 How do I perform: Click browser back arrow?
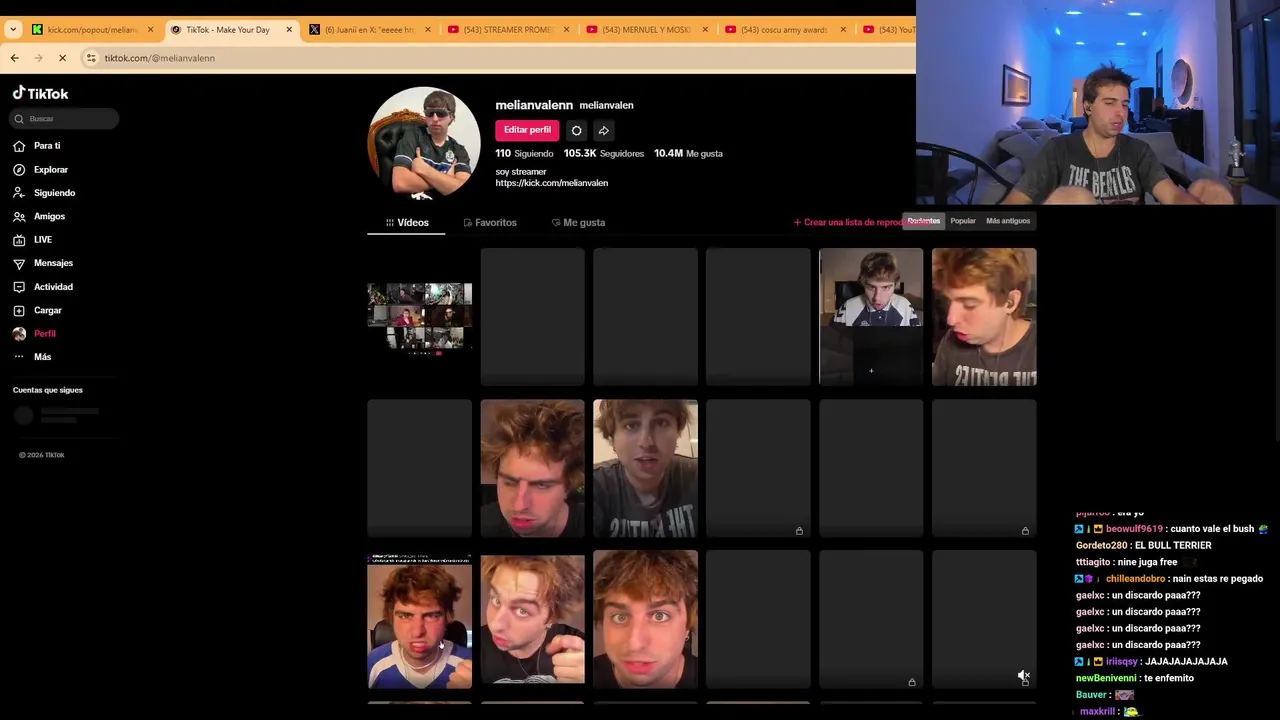(15, 58)
